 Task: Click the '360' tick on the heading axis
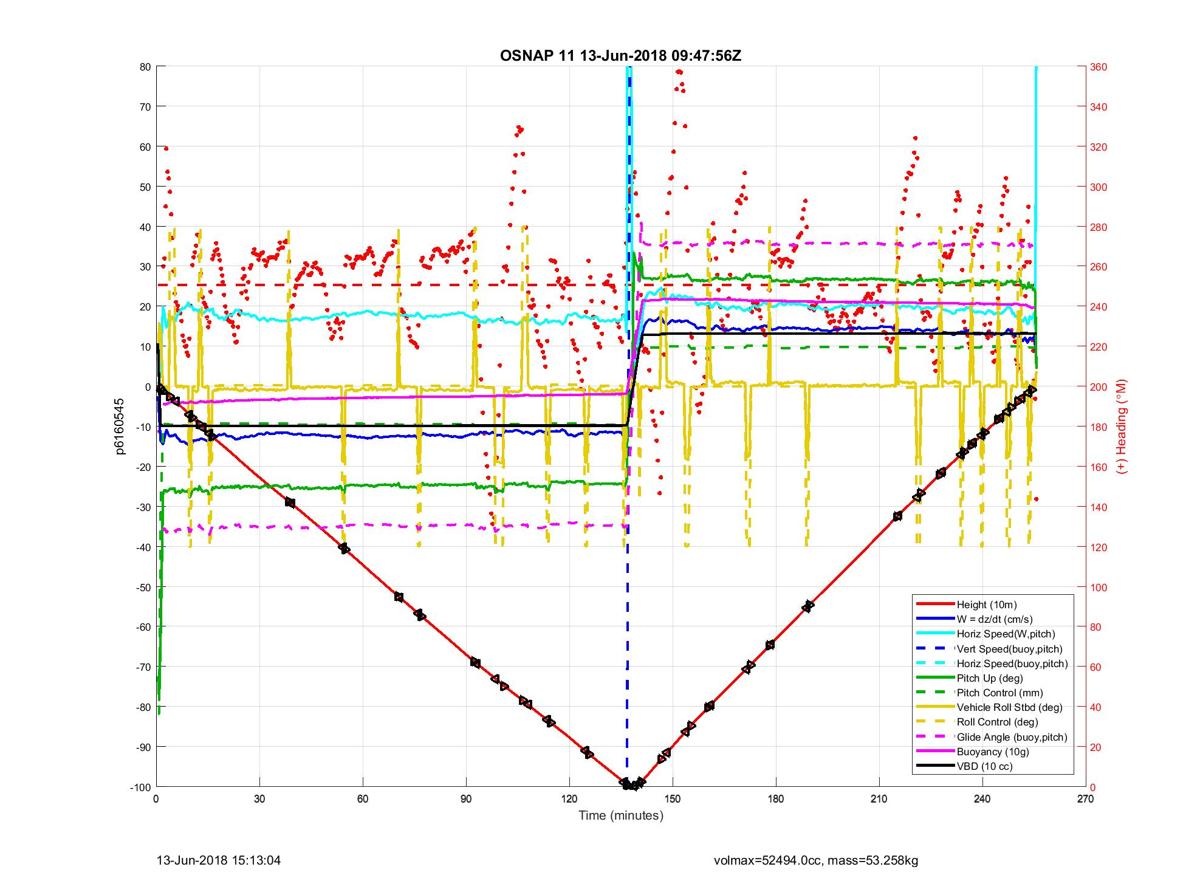[1100, 67]
